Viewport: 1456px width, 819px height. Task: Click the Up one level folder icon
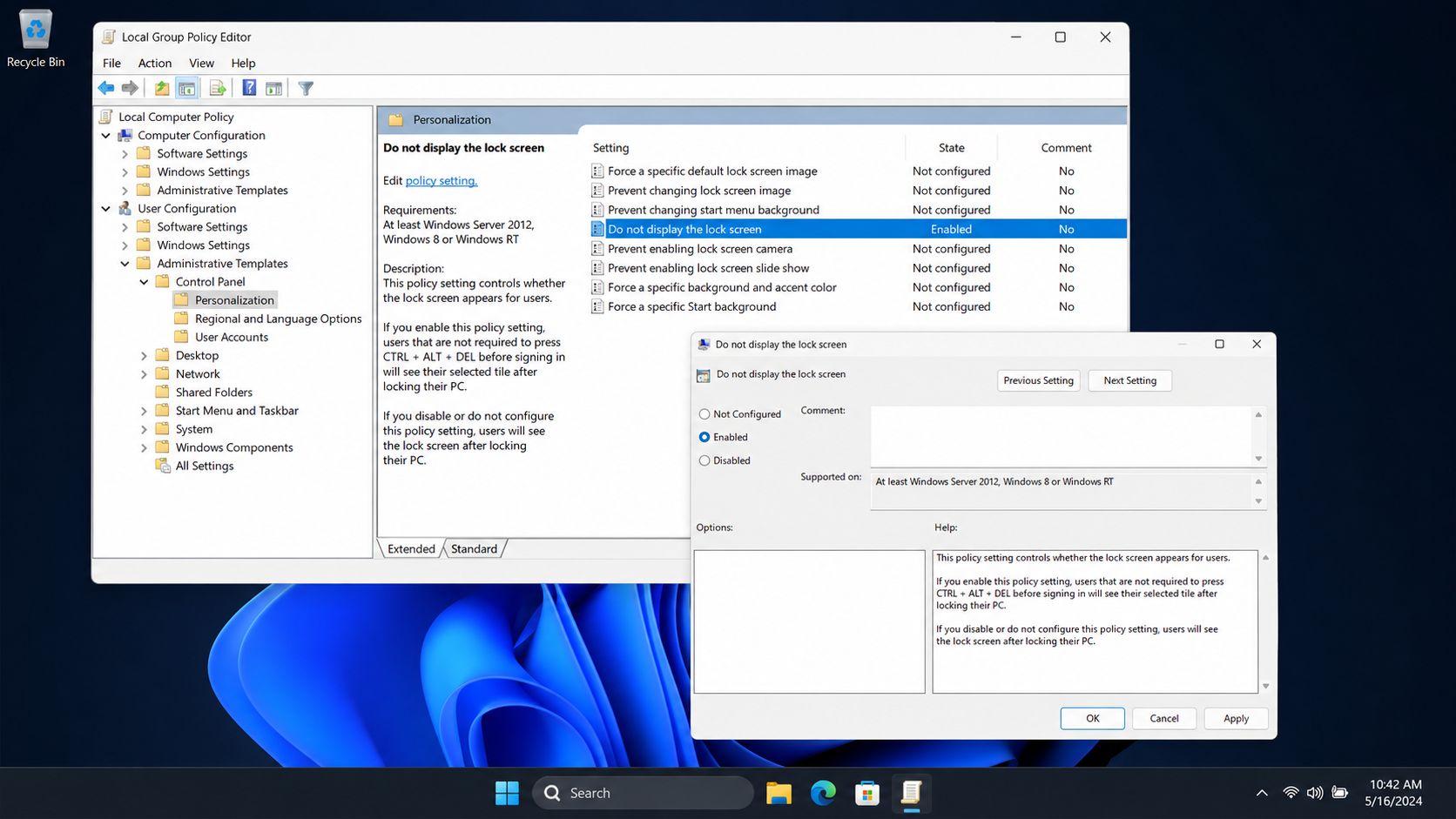162,88
